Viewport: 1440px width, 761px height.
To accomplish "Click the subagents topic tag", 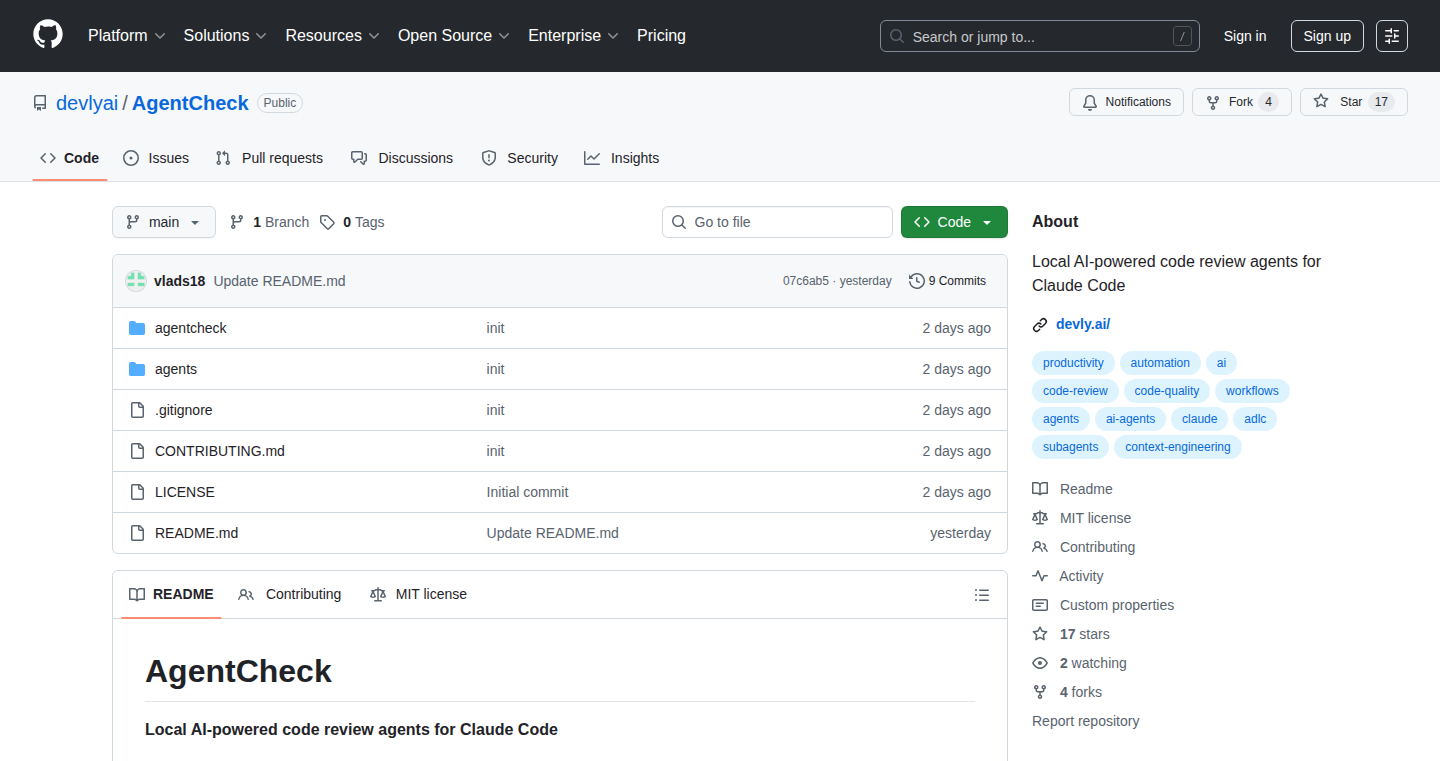I will [1070, 447].
